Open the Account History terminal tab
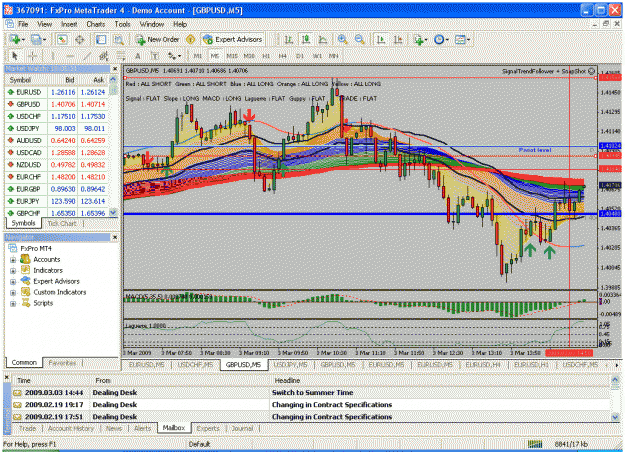The height and width of the screenshot is (452, 625). click(71, 428)
